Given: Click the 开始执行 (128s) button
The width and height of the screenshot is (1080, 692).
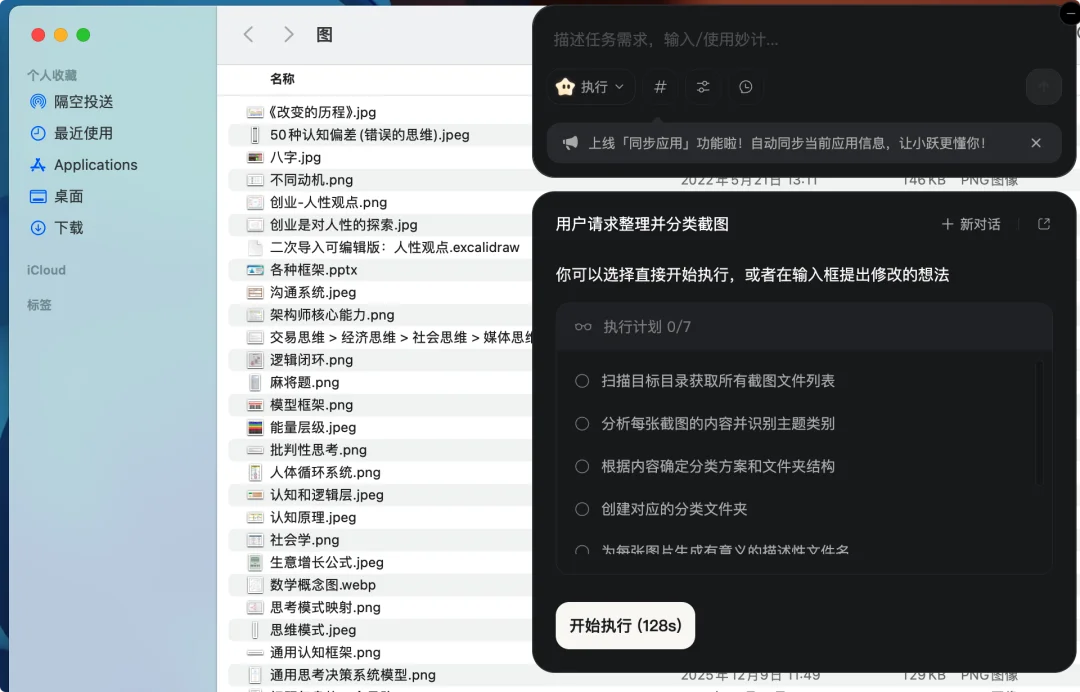Looking at the screenshot, I should (x=625, y=625).
